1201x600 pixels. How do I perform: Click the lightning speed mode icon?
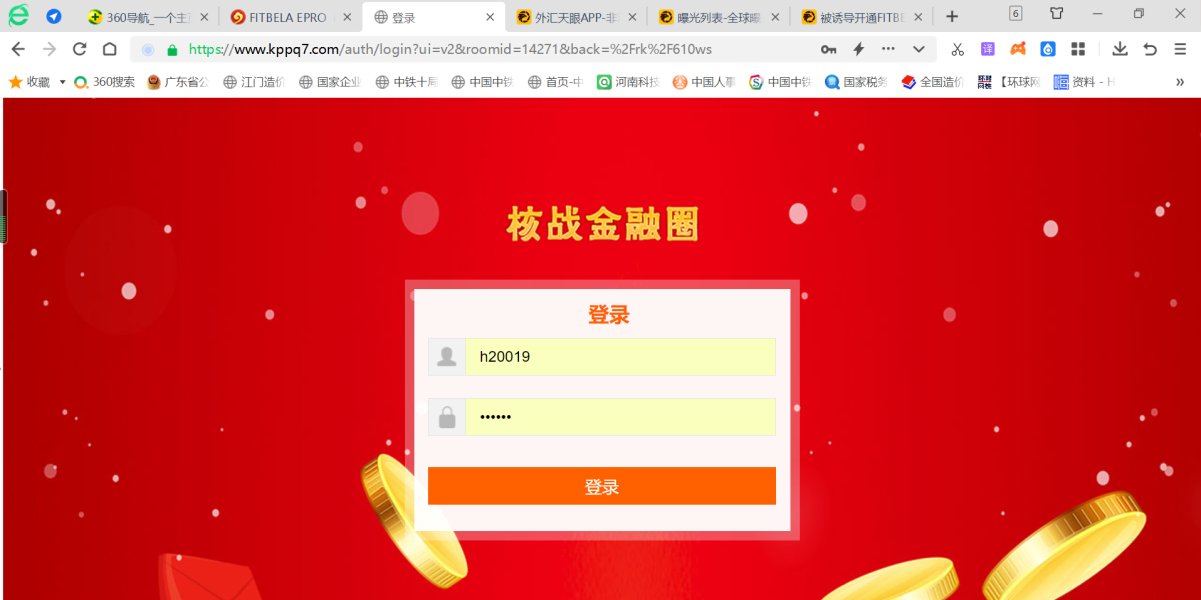pyautogui.click(x=858, y=49)
